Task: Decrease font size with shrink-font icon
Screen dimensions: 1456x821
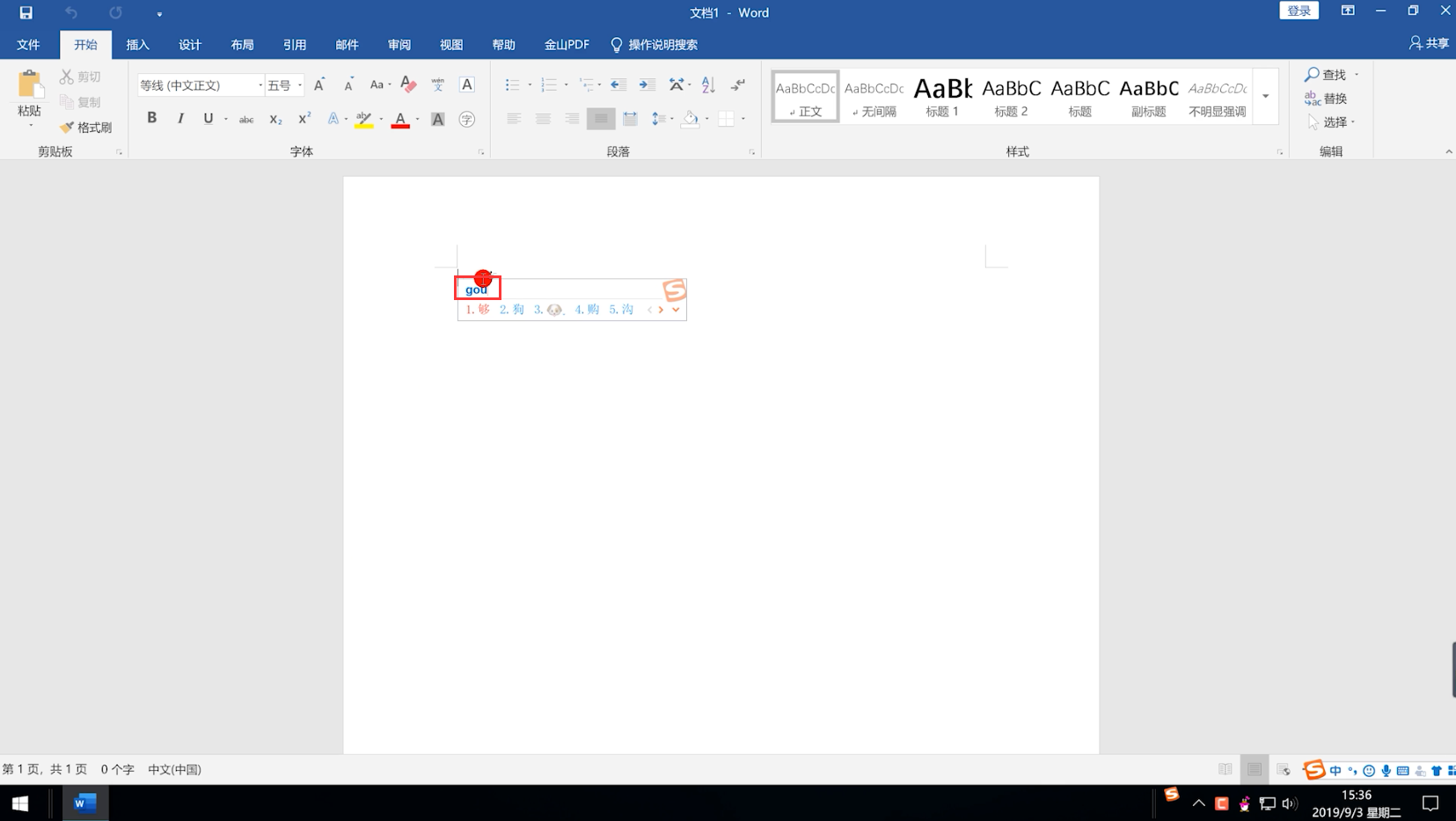Action: click(348, 84)
